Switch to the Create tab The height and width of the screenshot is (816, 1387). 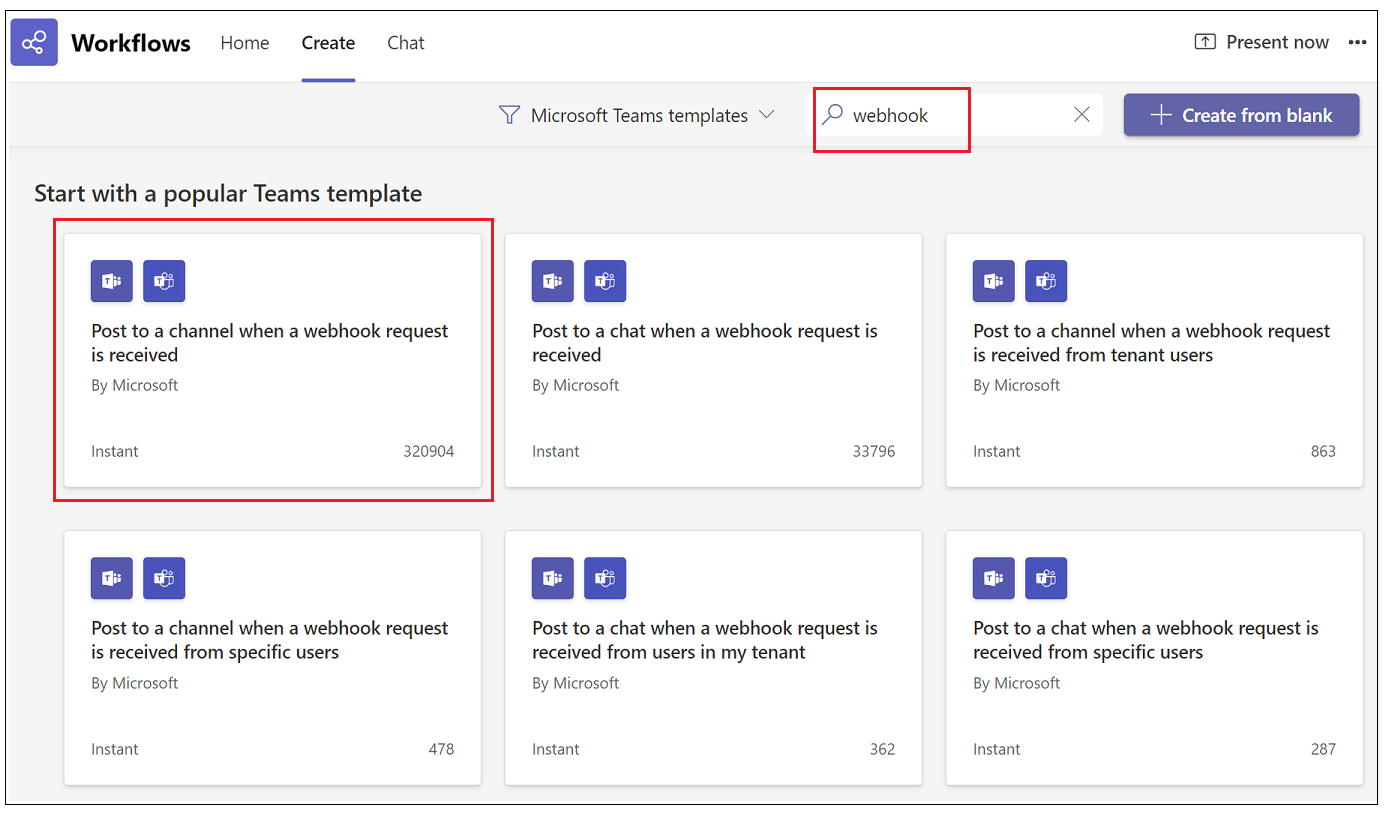(328, 43)
